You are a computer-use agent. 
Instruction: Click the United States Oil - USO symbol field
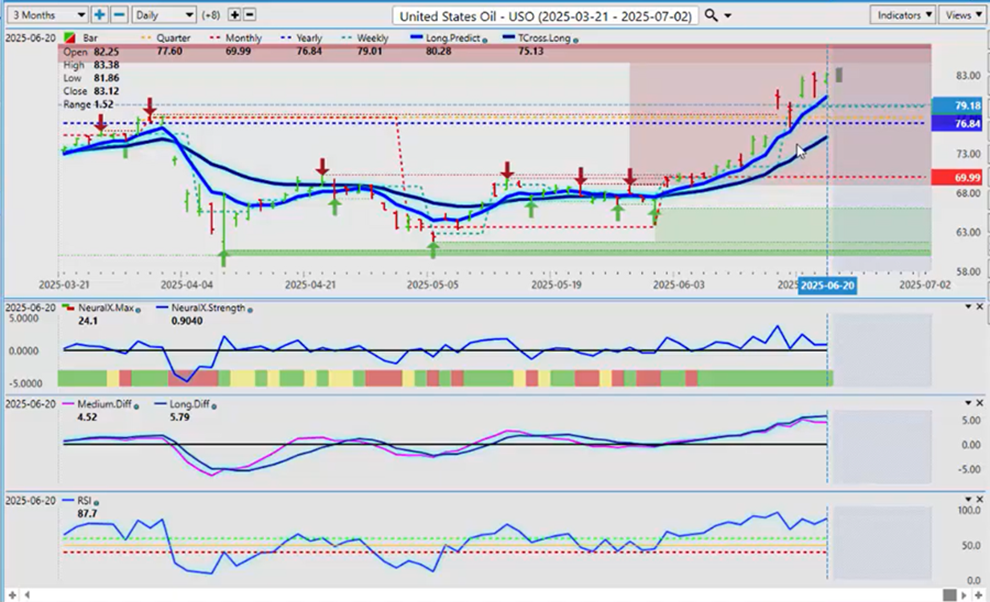pyautogui.click(x=546, y=16)
